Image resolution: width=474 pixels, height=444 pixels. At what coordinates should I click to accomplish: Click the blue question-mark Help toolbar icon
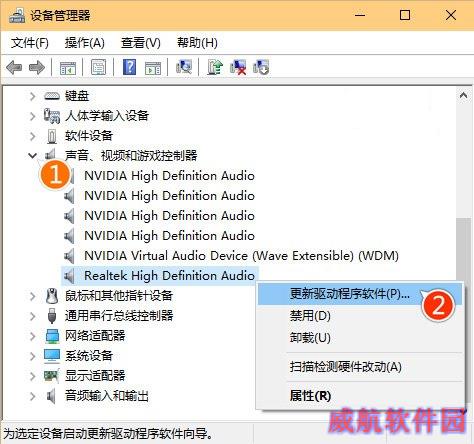click(129, 67)
